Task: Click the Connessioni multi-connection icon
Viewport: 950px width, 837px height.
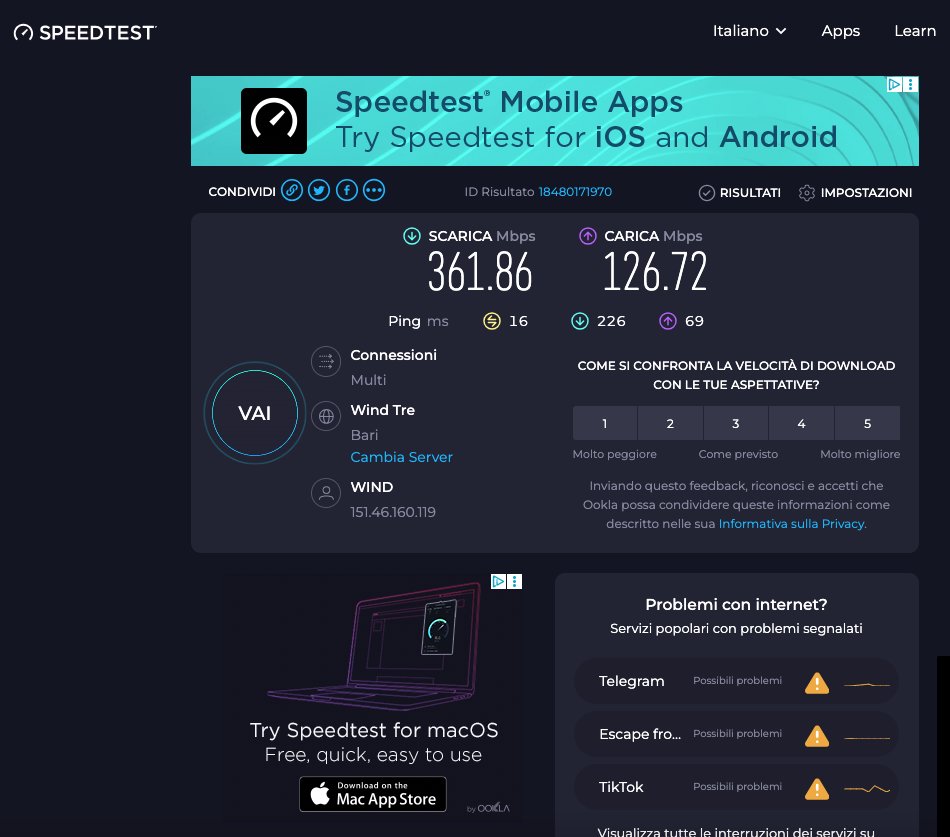Action: 326,361
